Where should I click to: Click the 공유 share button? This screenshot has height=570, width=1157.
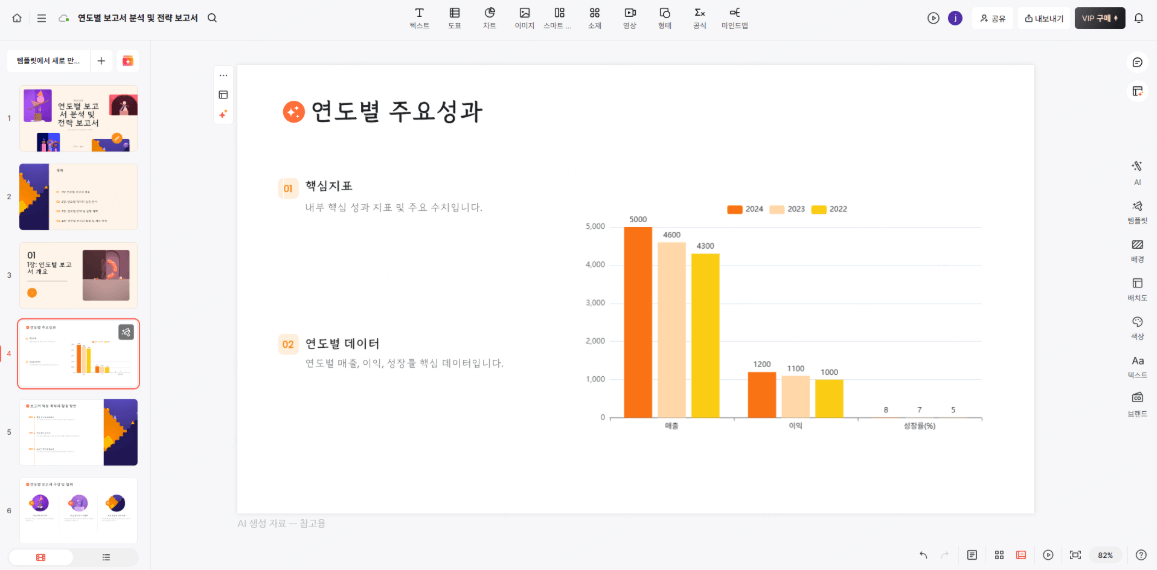click(x=992, y=18)
